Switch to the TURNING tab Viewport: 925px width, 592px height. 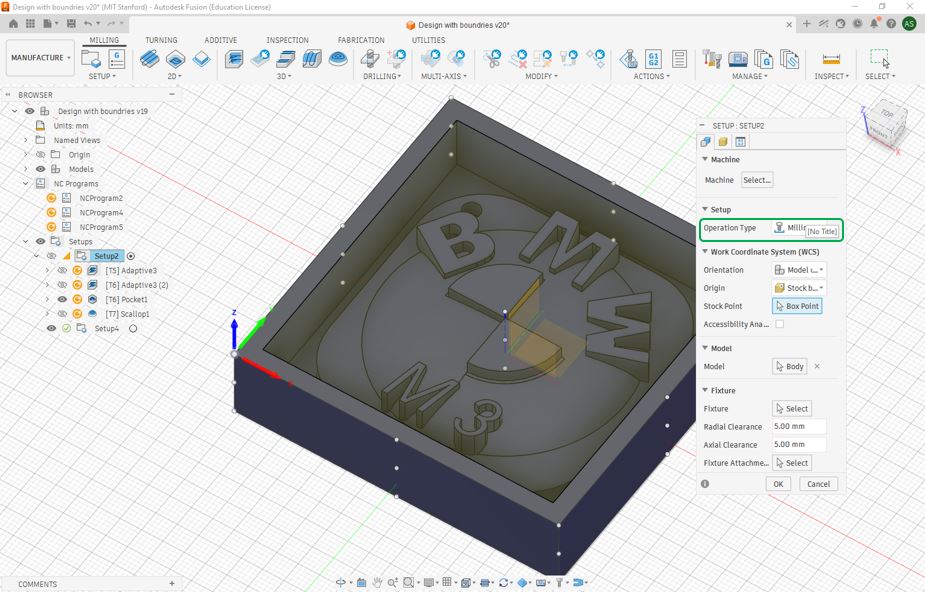161,40
